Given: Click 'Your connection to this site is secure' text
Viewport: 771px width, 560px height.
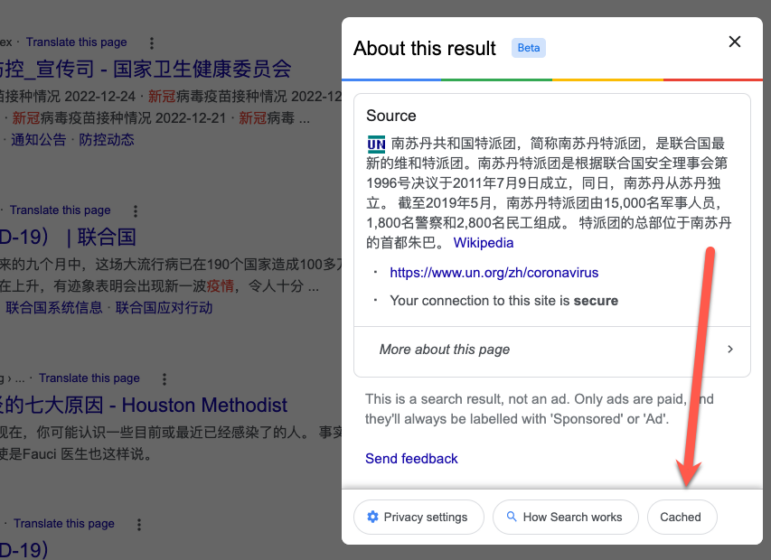Looking at the screenshot, I should click(x=504, y=301).
